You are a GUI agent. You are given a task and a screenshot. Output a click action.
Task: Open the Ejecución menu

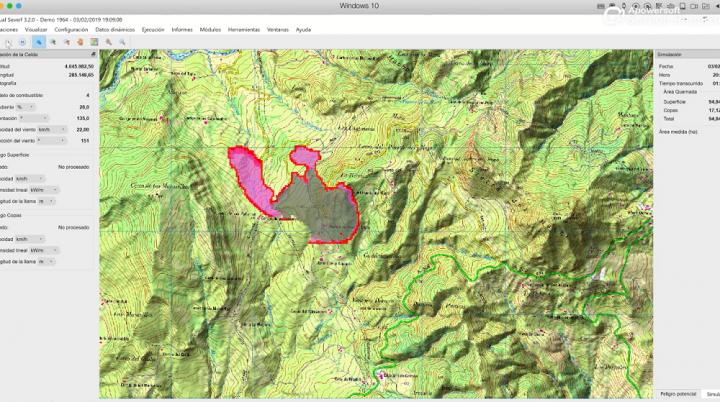coord(153,30)
